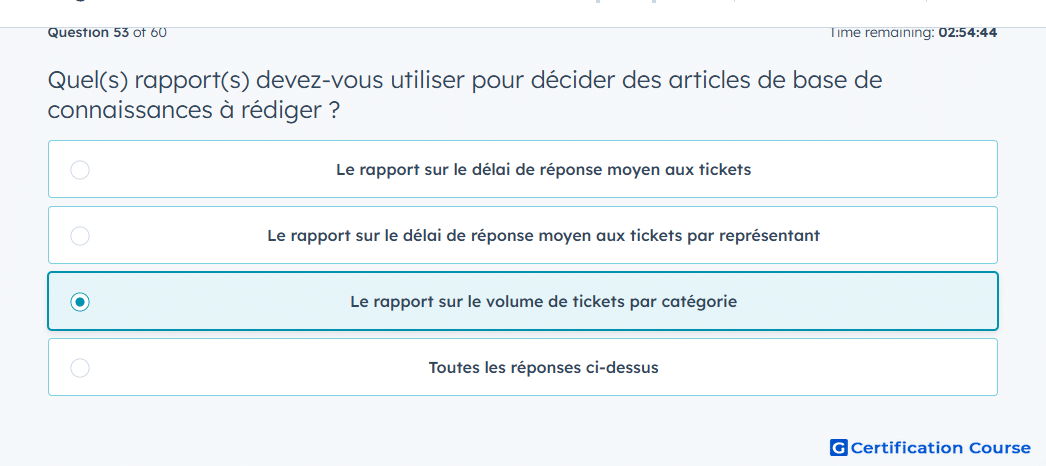Open the Certification Course watermark link
The width and height of the screenshot is (1046, 466).
(931, 448)
